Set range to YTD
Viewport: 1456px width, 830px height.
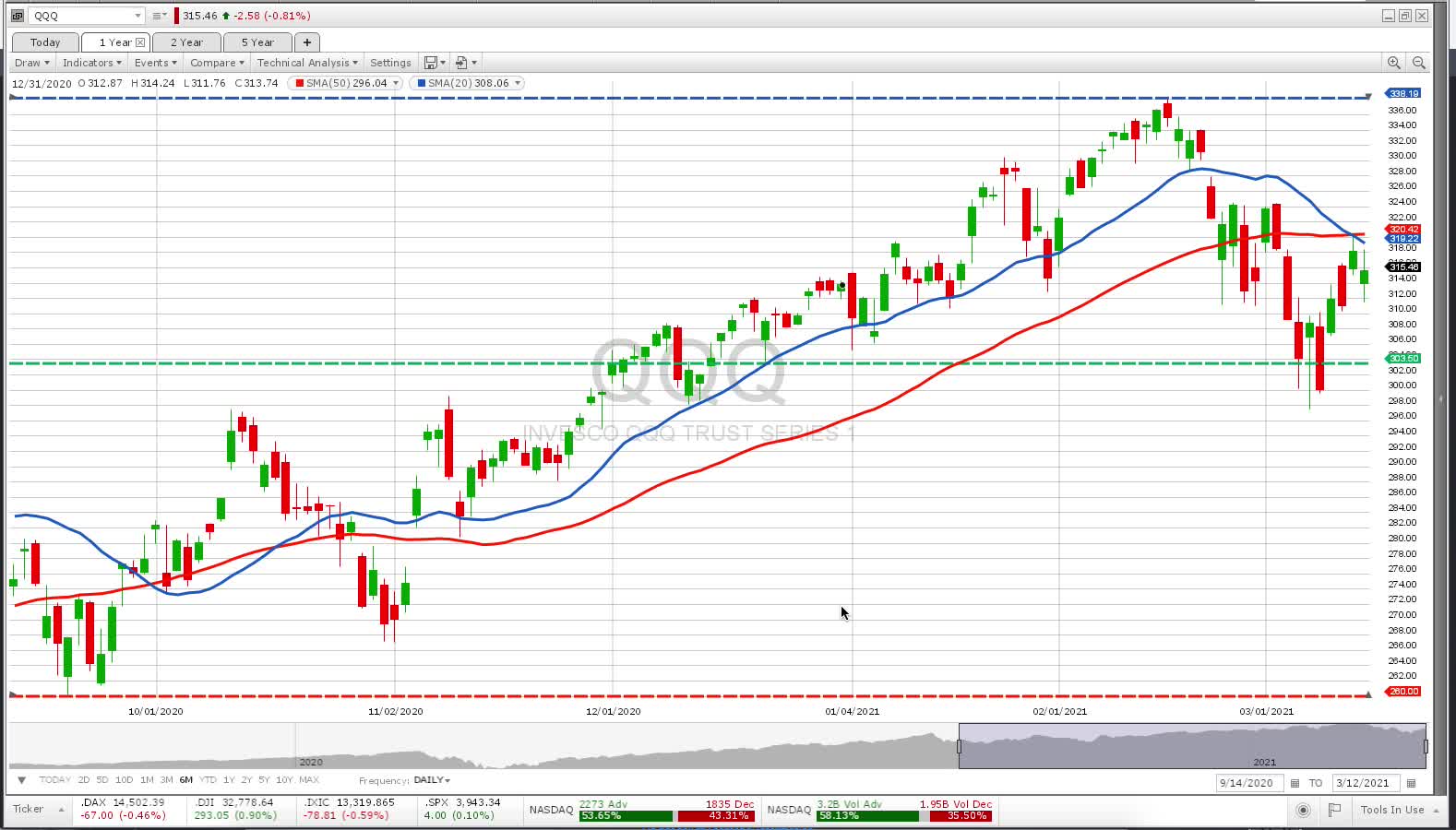pyautogui.click(x=208, y=780)
